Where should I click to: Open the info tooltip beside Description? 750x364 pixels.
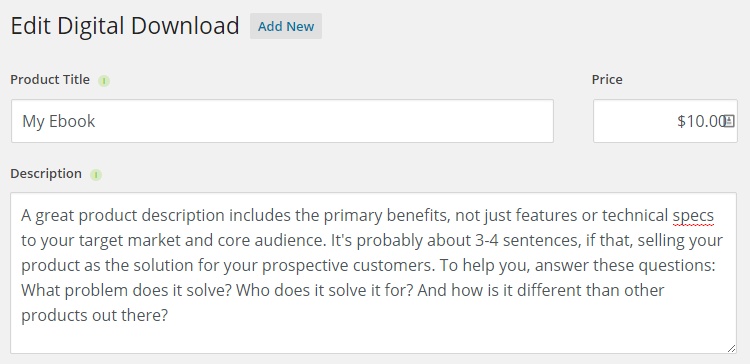(x=96, y=175)
